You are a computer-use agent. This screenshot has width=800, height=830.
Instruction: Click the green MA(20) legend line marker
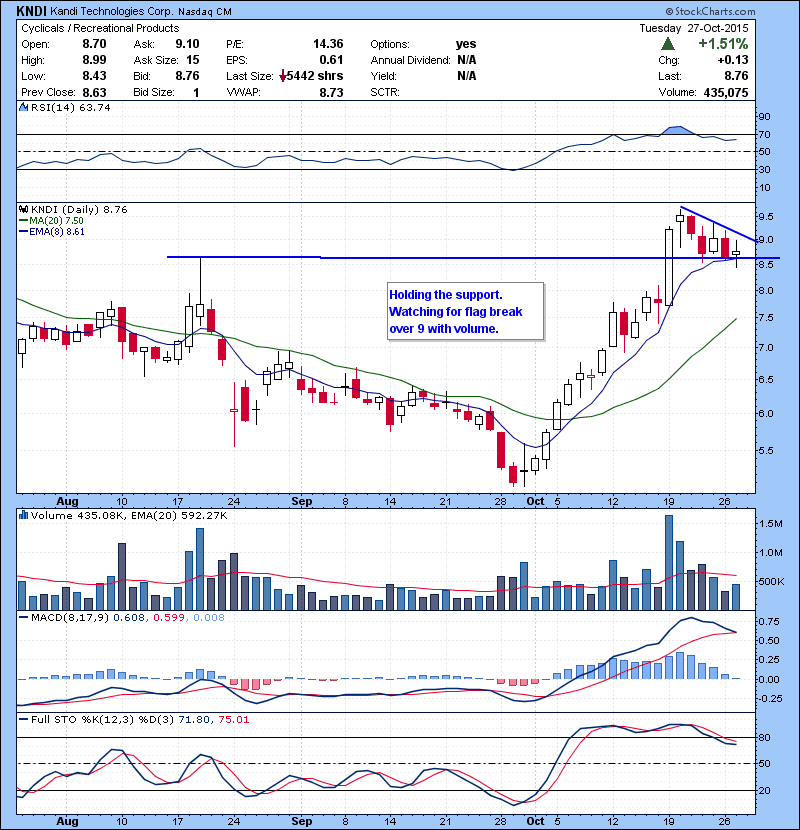pos(24,221)
